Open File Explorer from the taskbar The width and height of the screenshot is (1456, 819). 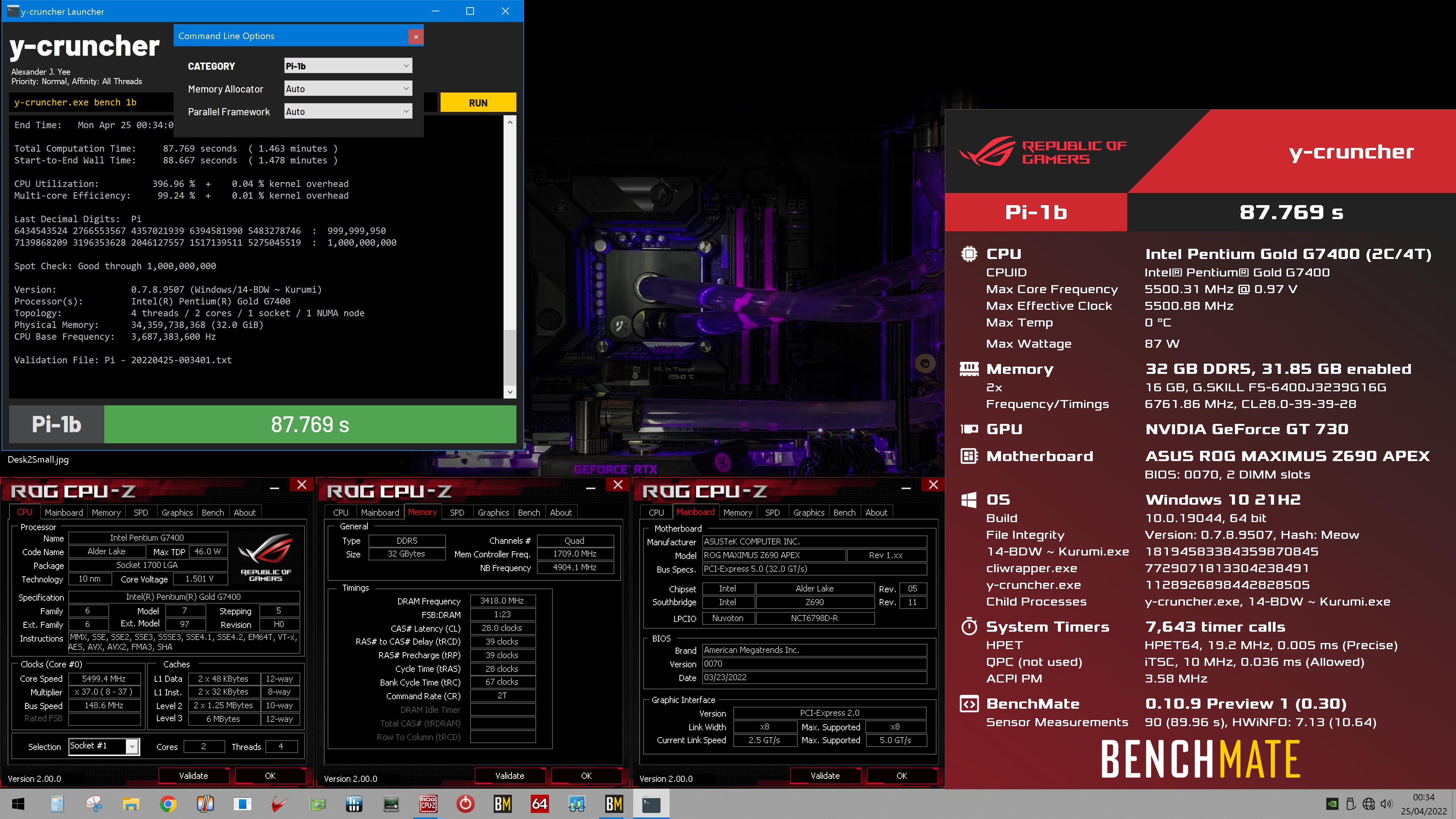pos(131,804)
